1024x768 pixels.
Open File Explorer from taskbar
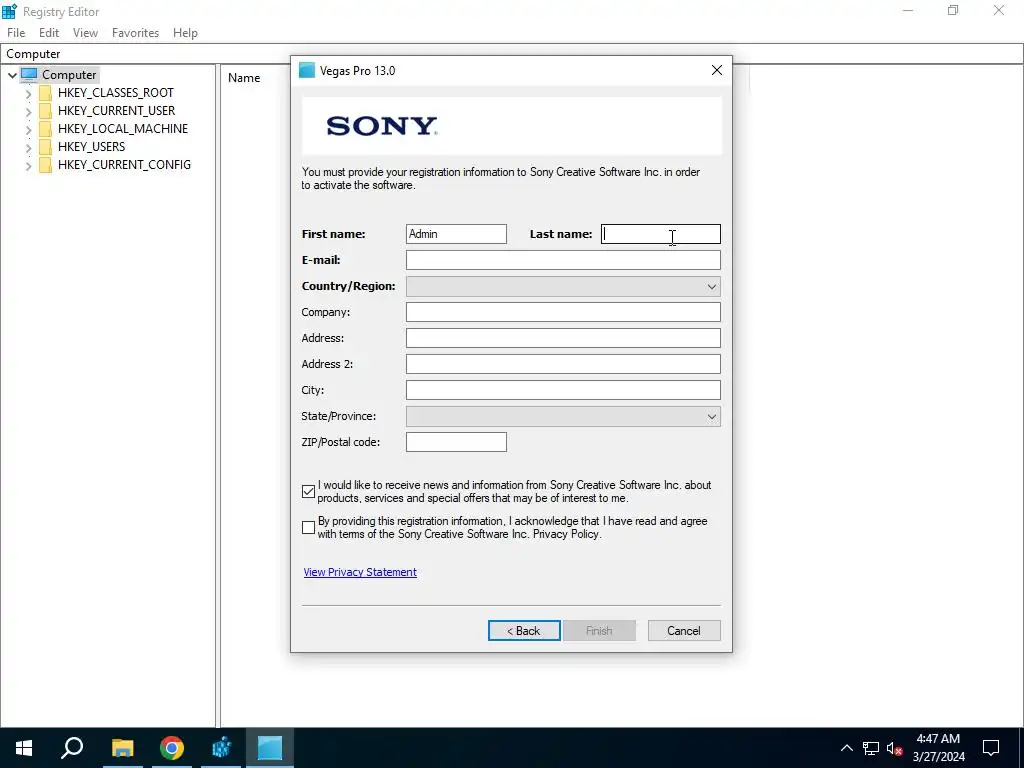[122, 748]
